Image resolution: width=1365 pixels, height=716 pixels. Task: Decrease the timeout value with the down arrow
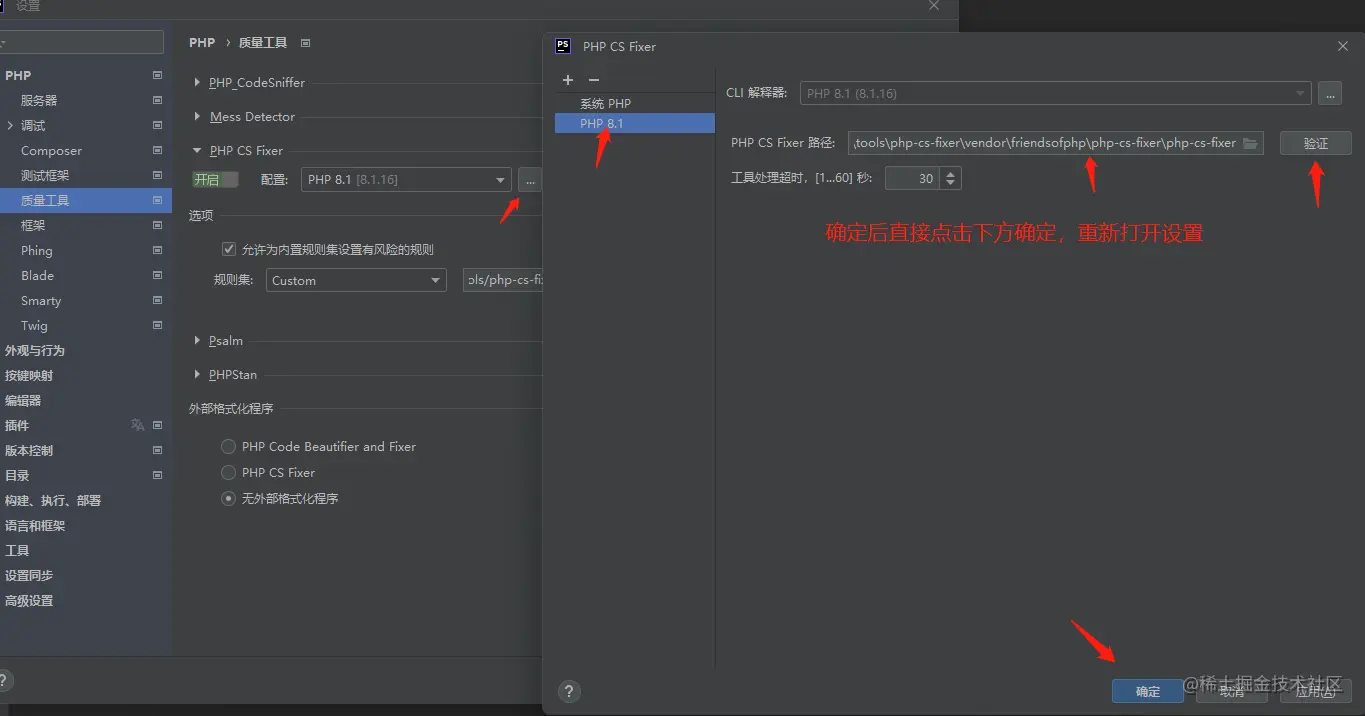[951, 184]
